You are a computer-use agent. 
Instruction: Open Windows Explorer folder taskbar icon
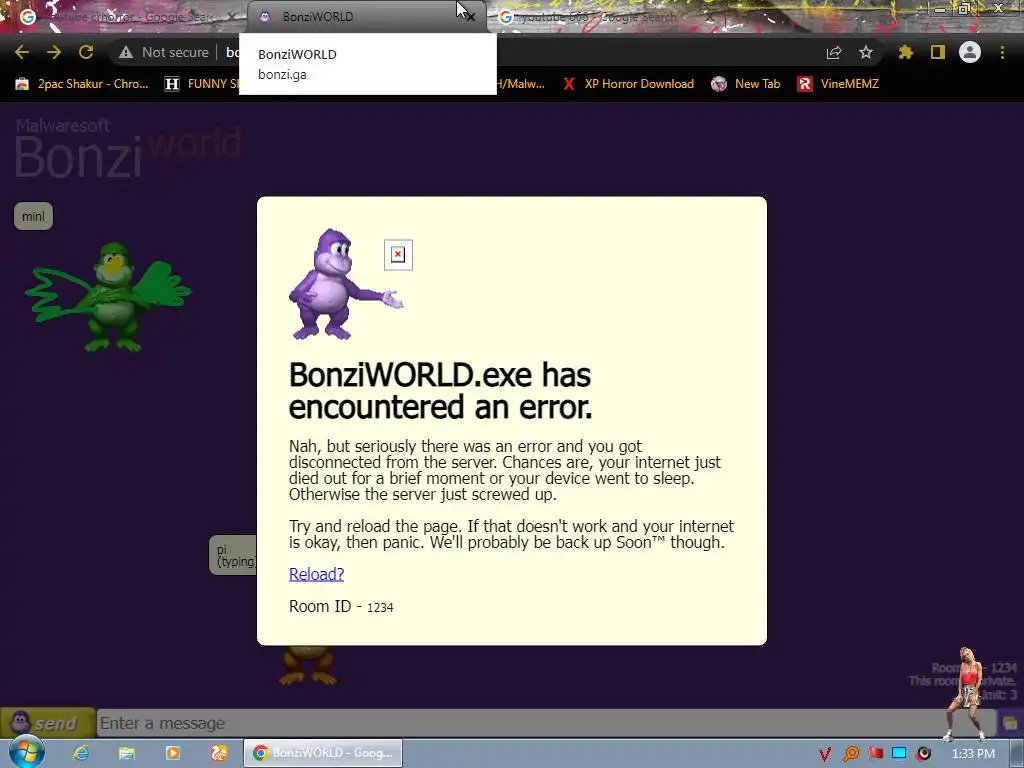(x=127, y=754)
